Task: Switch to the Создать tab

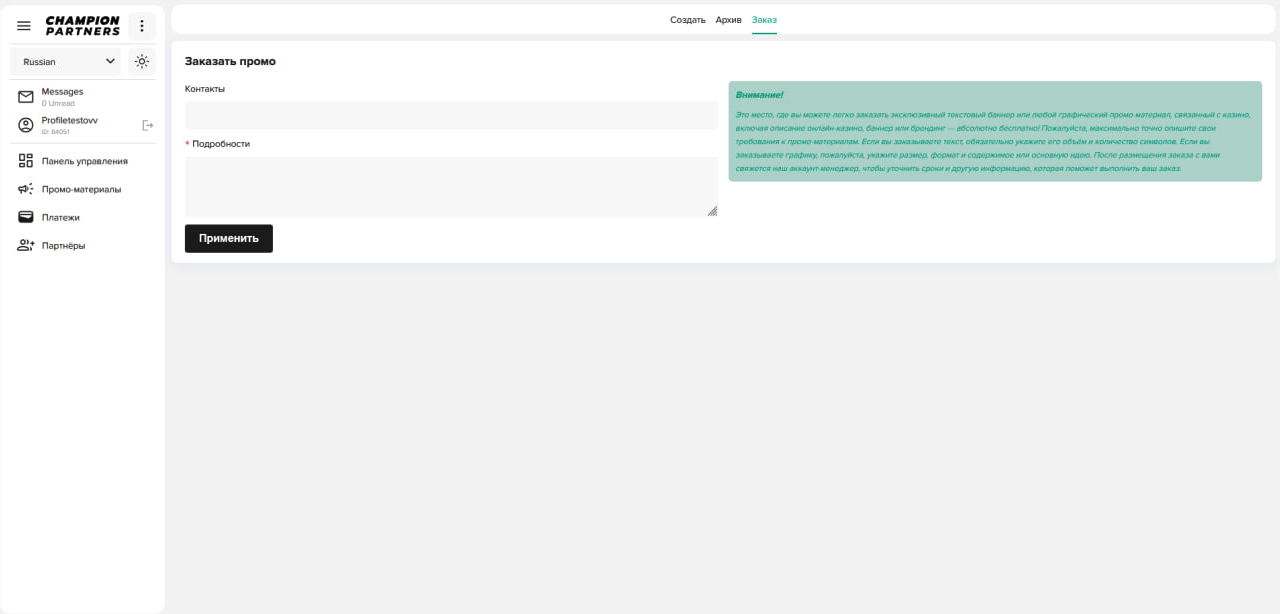Action: tap(687, 20)
